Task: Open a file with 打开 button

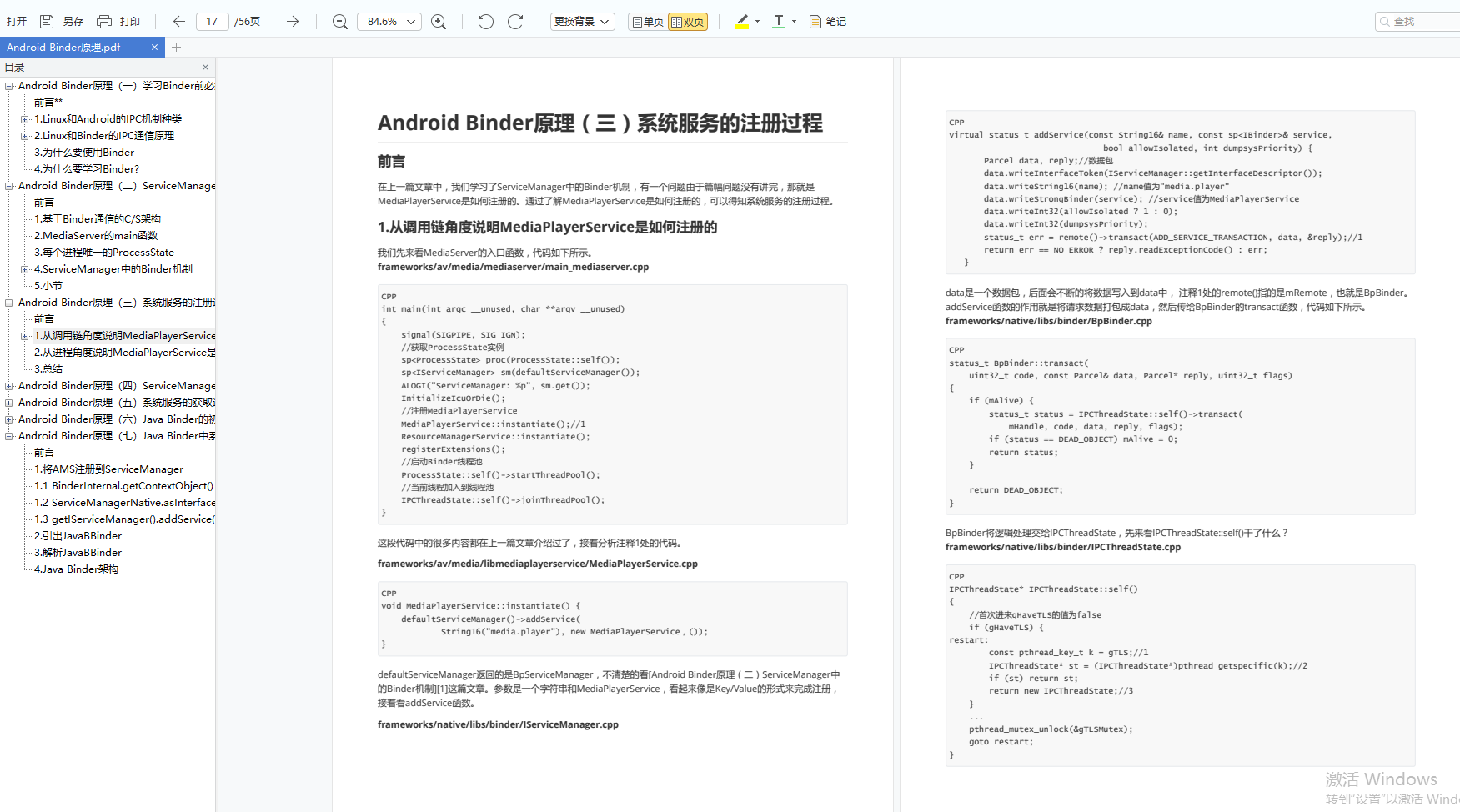Action: (x=17, y=22)
